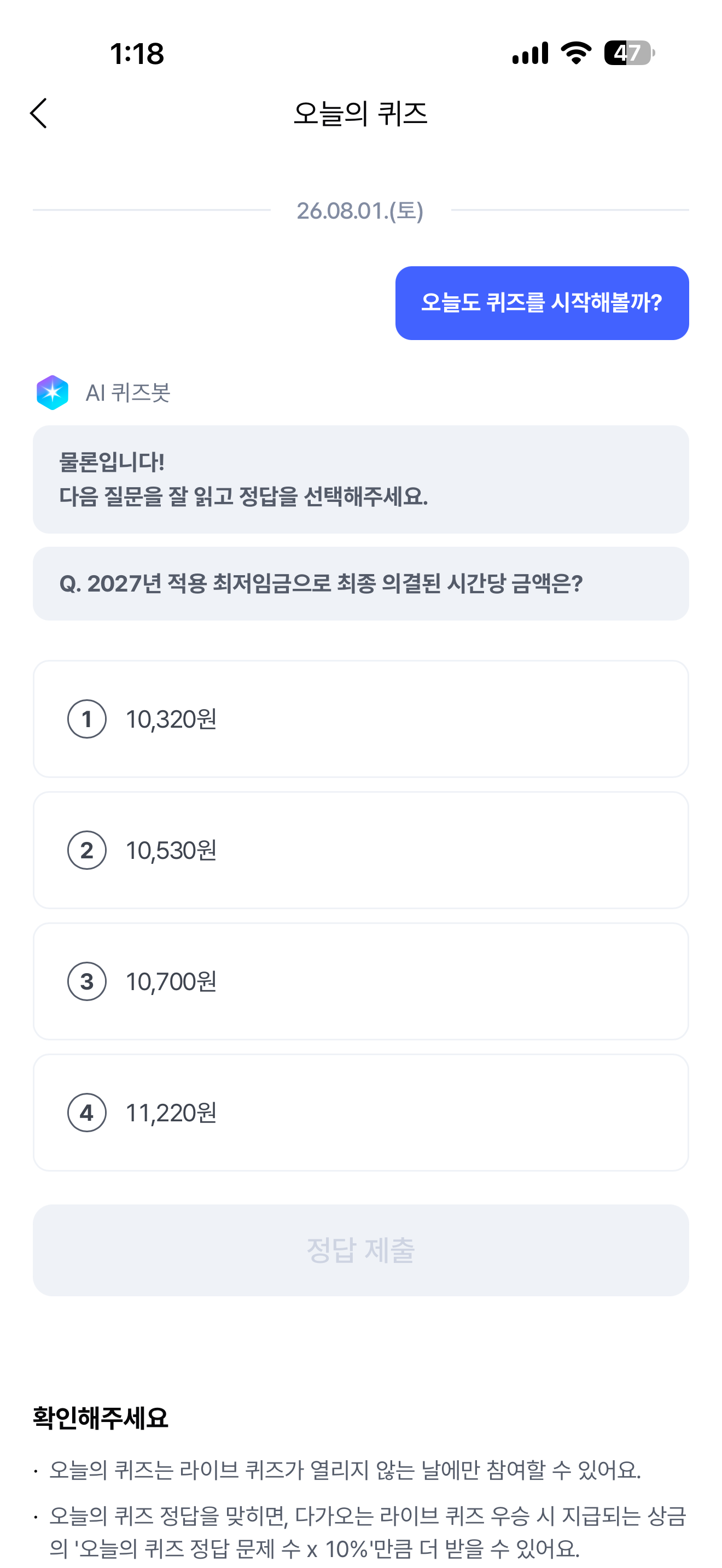The width and height of the screenshot is (722, 1568).
Task: Tap the circled number 3 icon
Action: 87,981
